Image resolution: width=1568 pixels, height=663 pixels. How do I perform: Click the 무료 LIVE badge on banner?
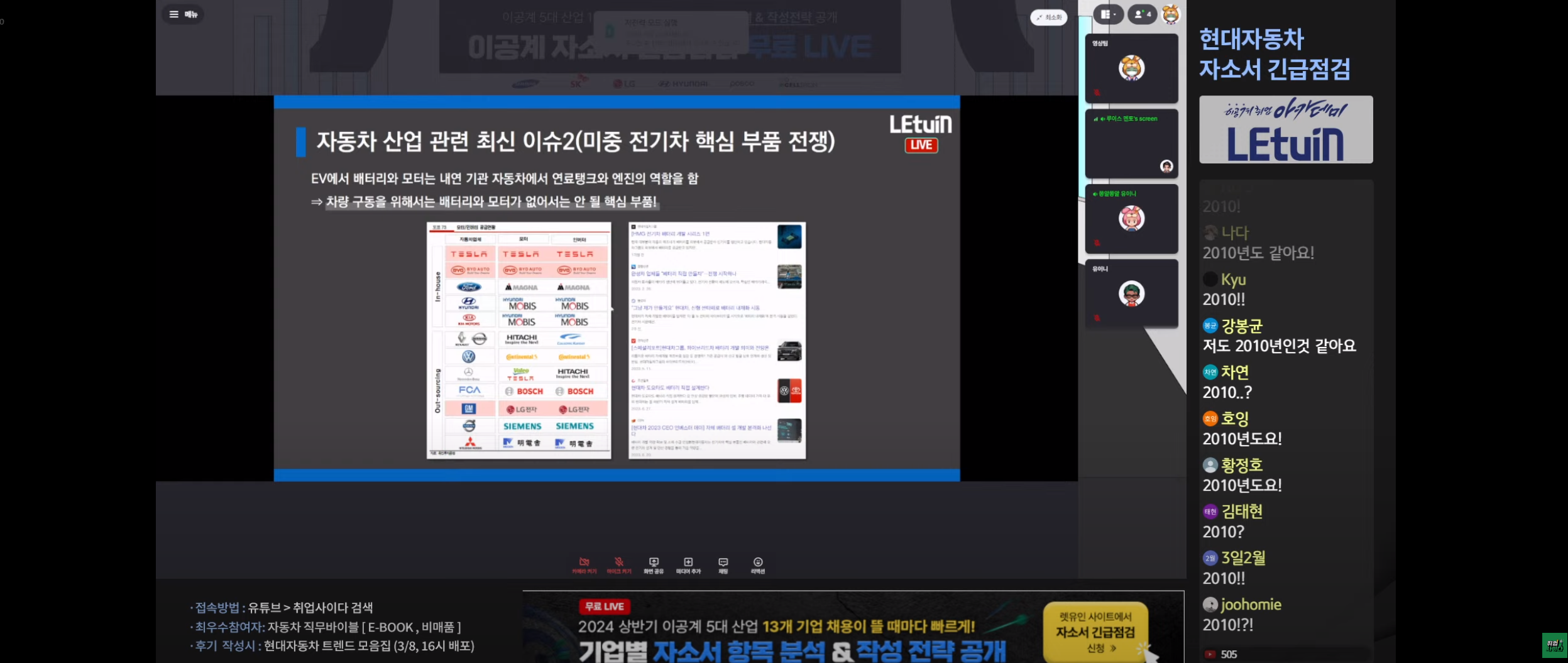pos(605,606)
